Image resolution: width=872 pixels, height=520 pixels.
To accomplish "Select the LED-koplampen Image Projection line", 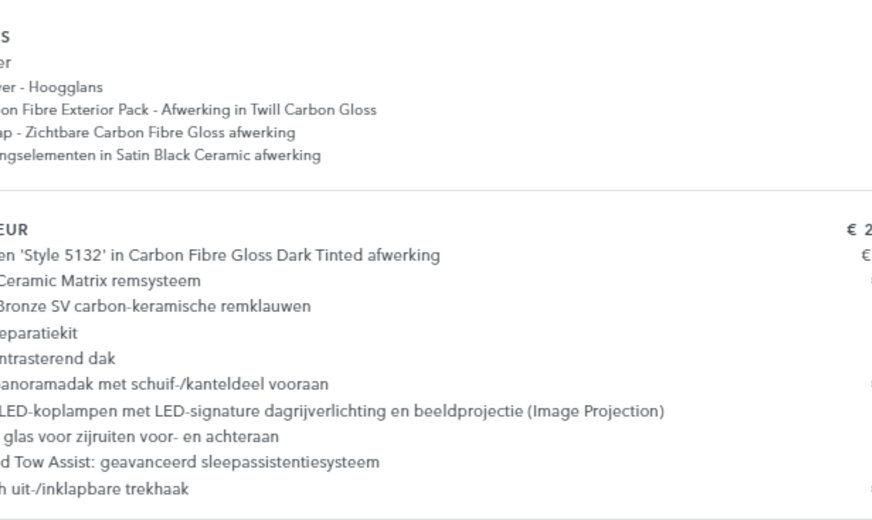I will click(332, 410).
